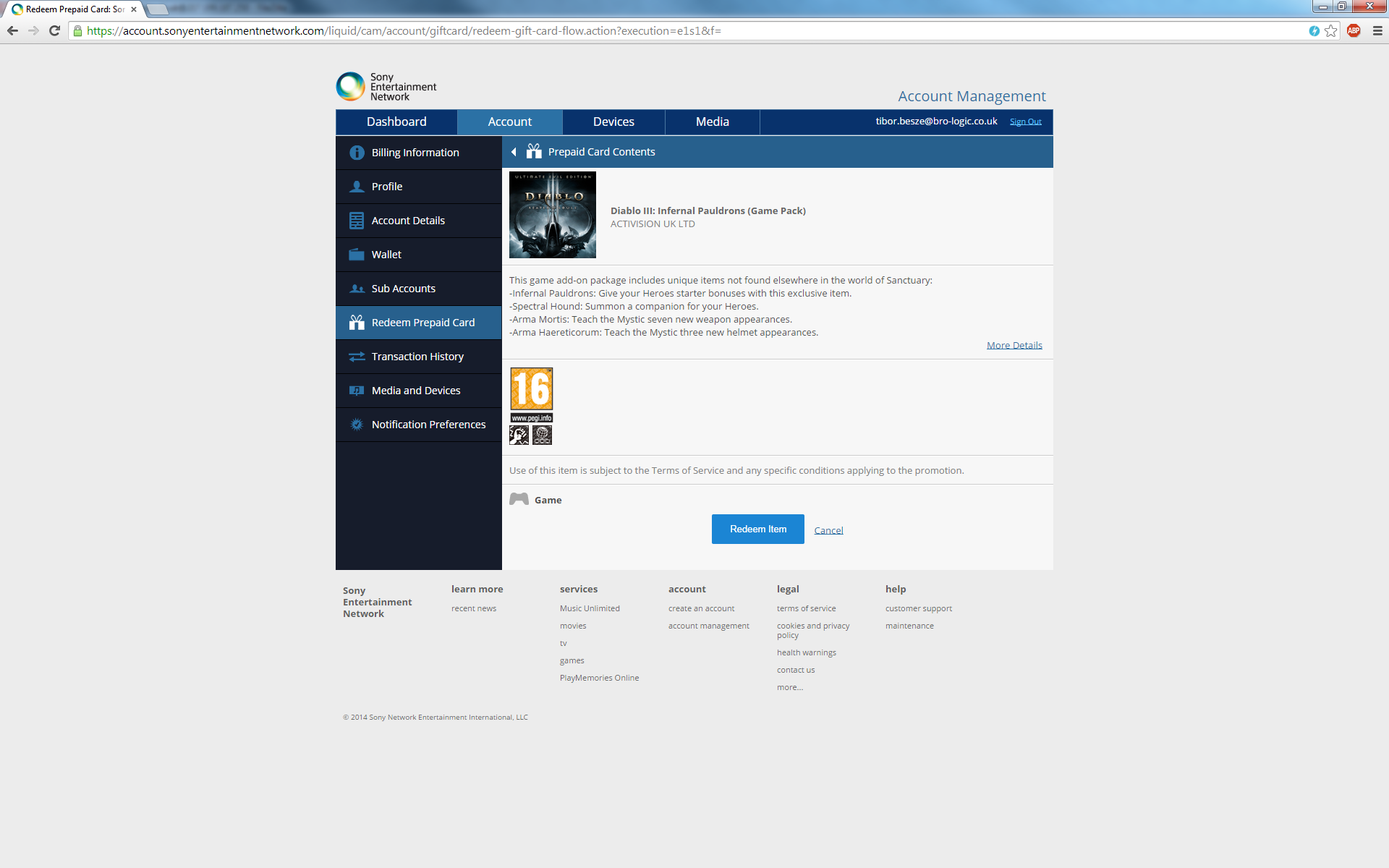Click the Sign Out link
Image resolution: width=1389 pixels, height=868 pixels.
pyautogui.click(x=1026, y=122)
